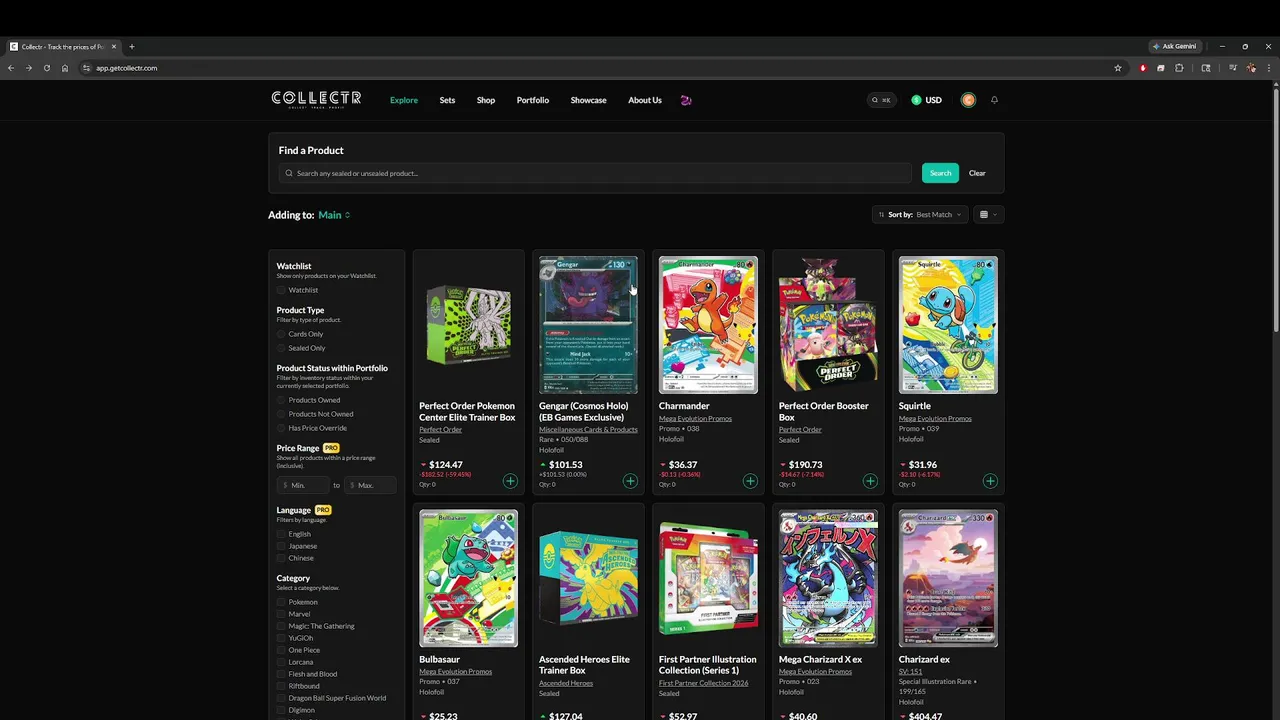Click the Chrome profile avatar
This screenshot has width=1280, height=720.
click(x=1251, y=68)
